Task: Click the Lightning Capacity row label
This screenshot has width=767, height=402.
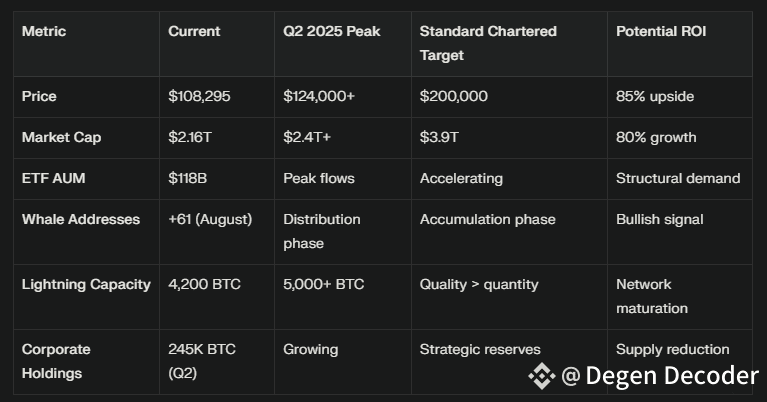Action: coord(86,284)
